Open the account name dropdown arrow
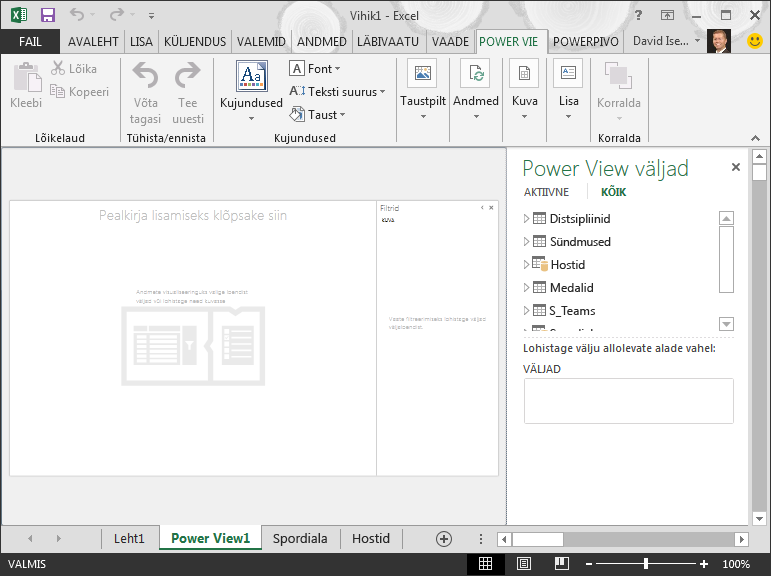 click(697, 41)
